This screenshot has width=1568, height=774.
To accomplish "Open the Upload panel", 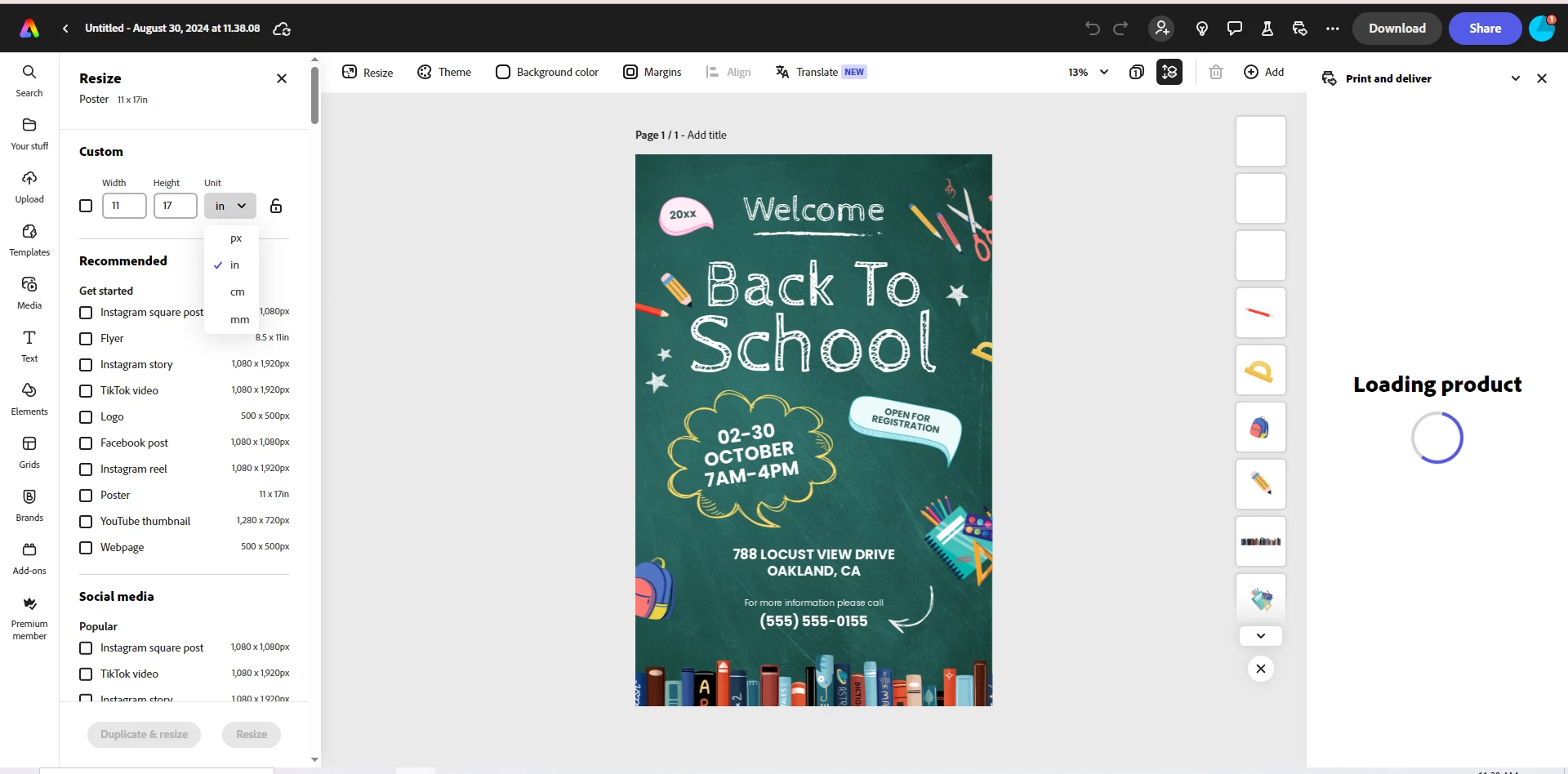I will coord(29,187).
